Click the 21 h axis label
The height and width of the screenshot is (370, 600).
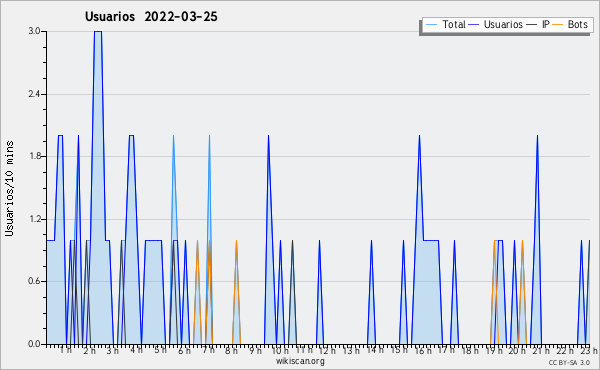point(541,350)
